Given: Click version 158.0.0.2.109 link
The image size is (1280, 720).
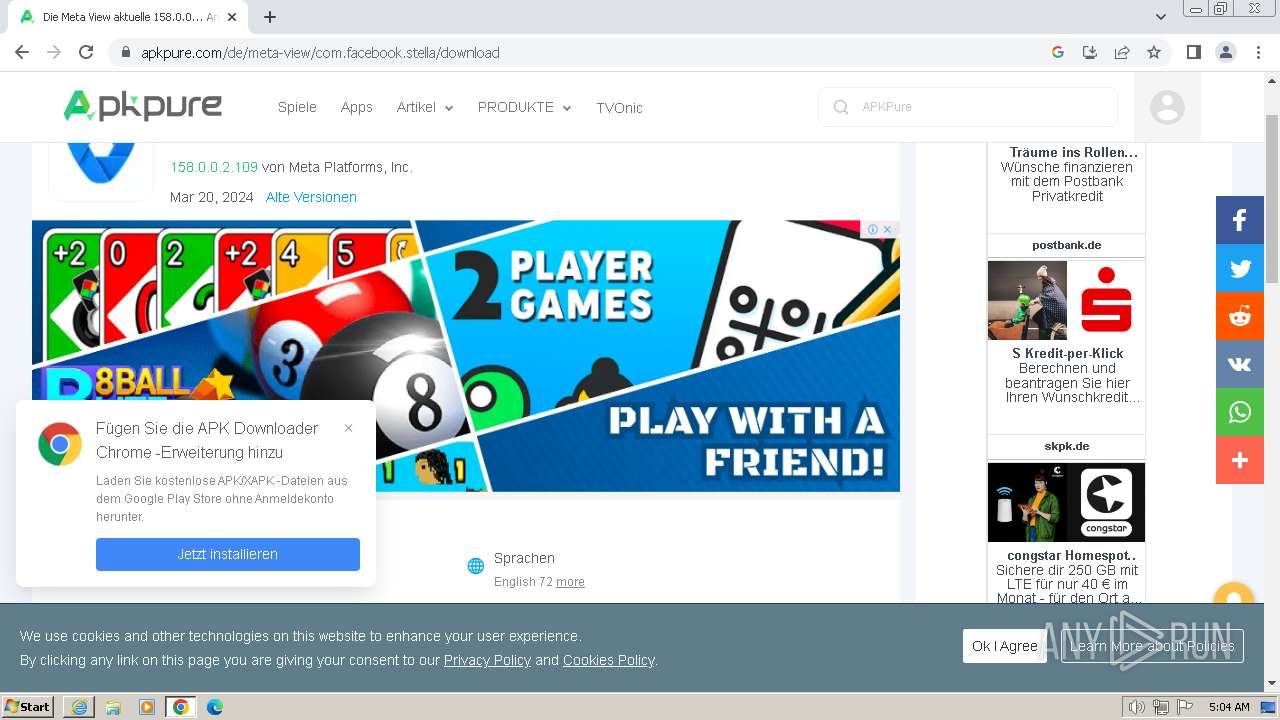Looking at the screenshot, I should [x=214, y=167].
